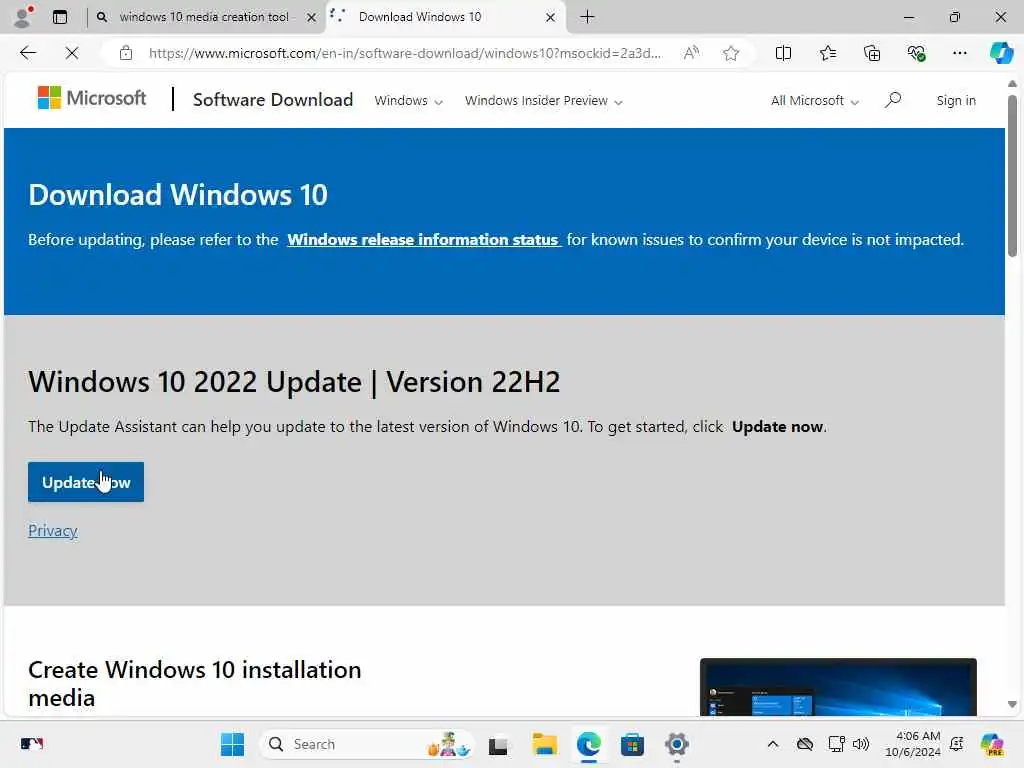Sign in to Microsoft account
1024x768 pixels.
coord(955,101)
